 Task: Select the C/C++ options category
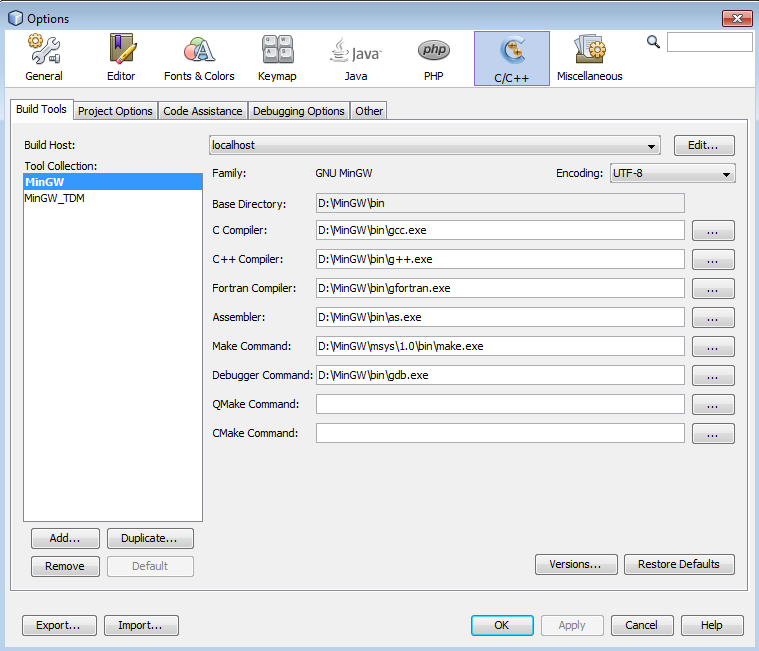(x=512, y=59)
